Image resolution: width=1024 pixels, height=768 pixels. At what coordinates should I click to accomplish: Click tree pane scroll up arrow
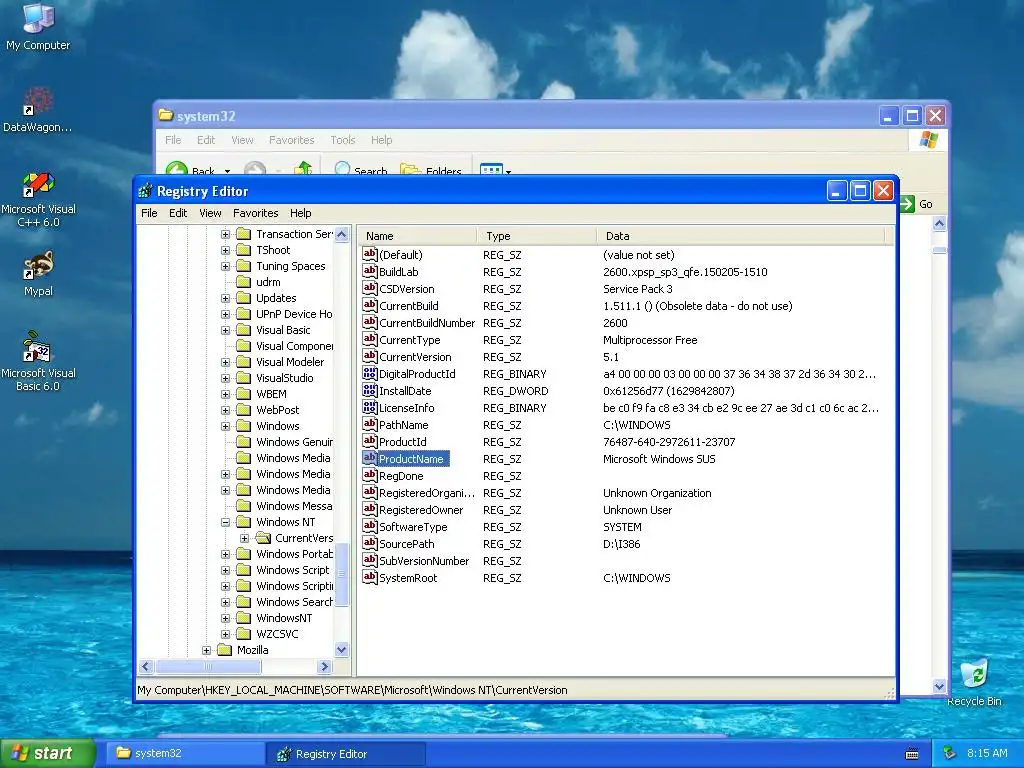click(342, 234)
